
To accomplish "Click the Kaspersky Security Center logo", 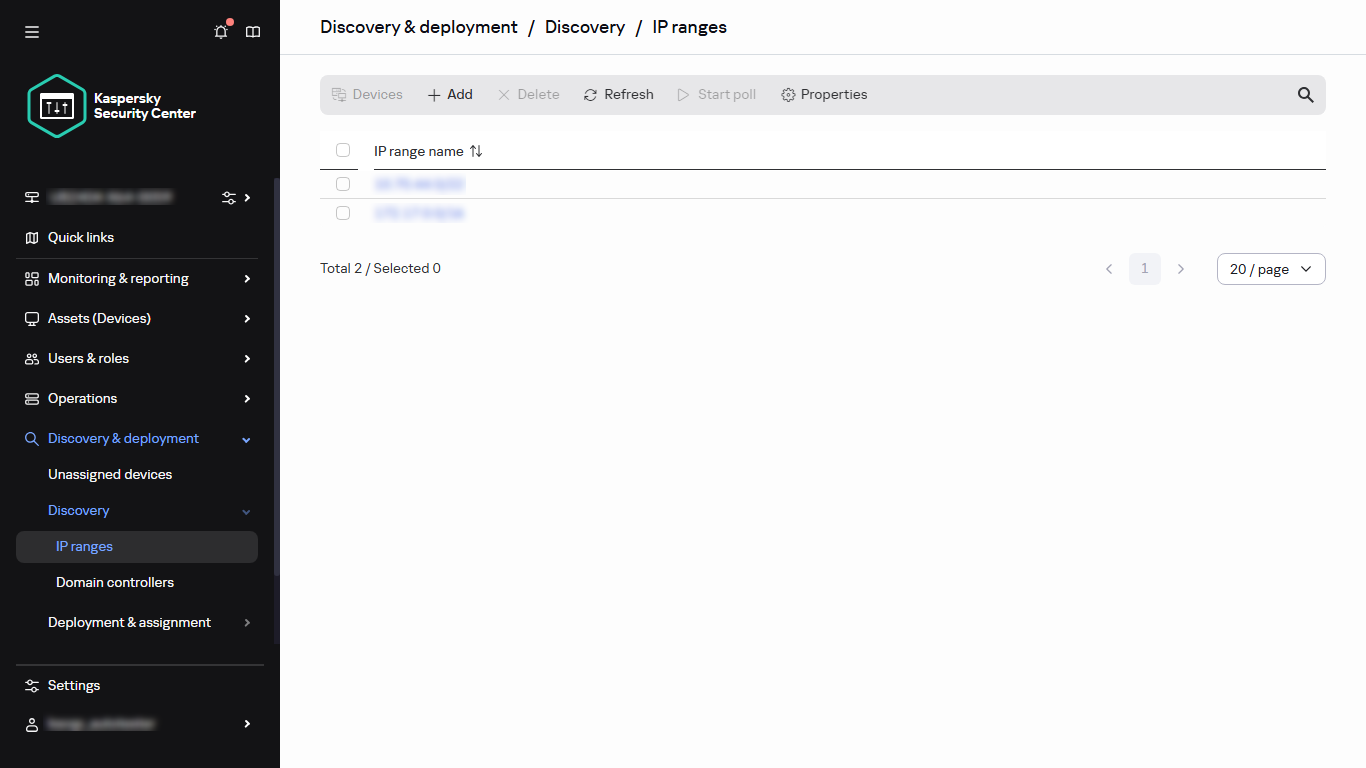I will pos(112,106).
